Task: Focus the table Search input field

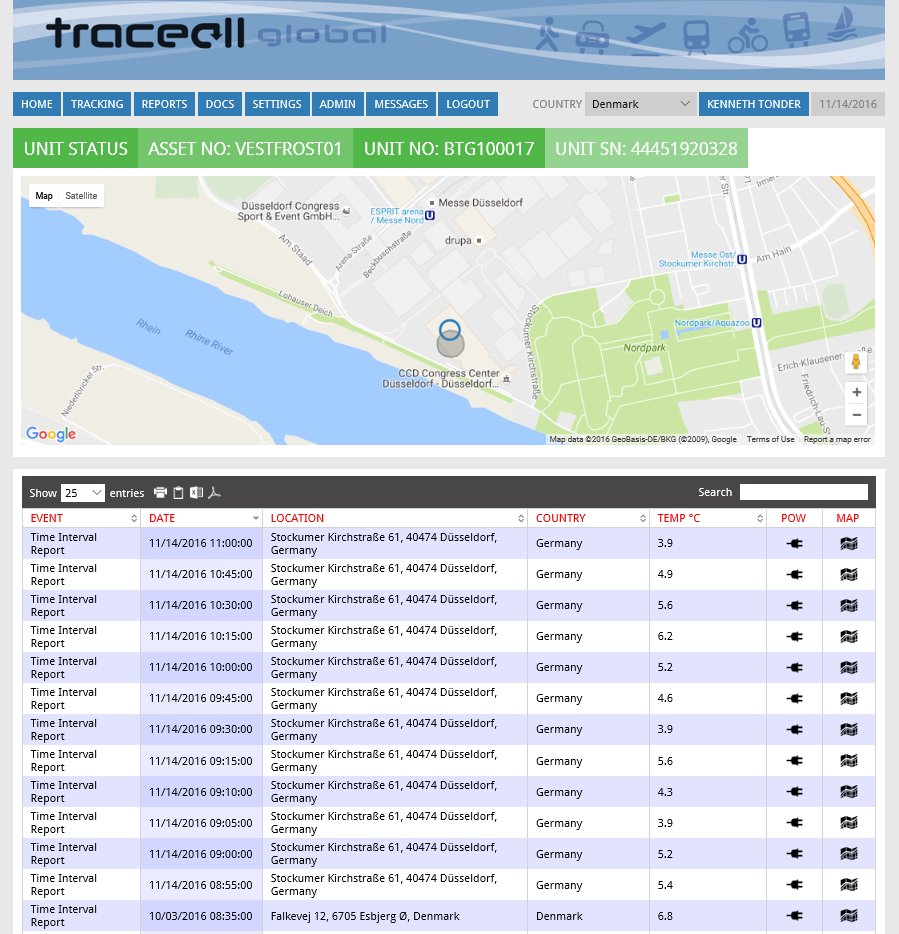Action: click(804, 492)
